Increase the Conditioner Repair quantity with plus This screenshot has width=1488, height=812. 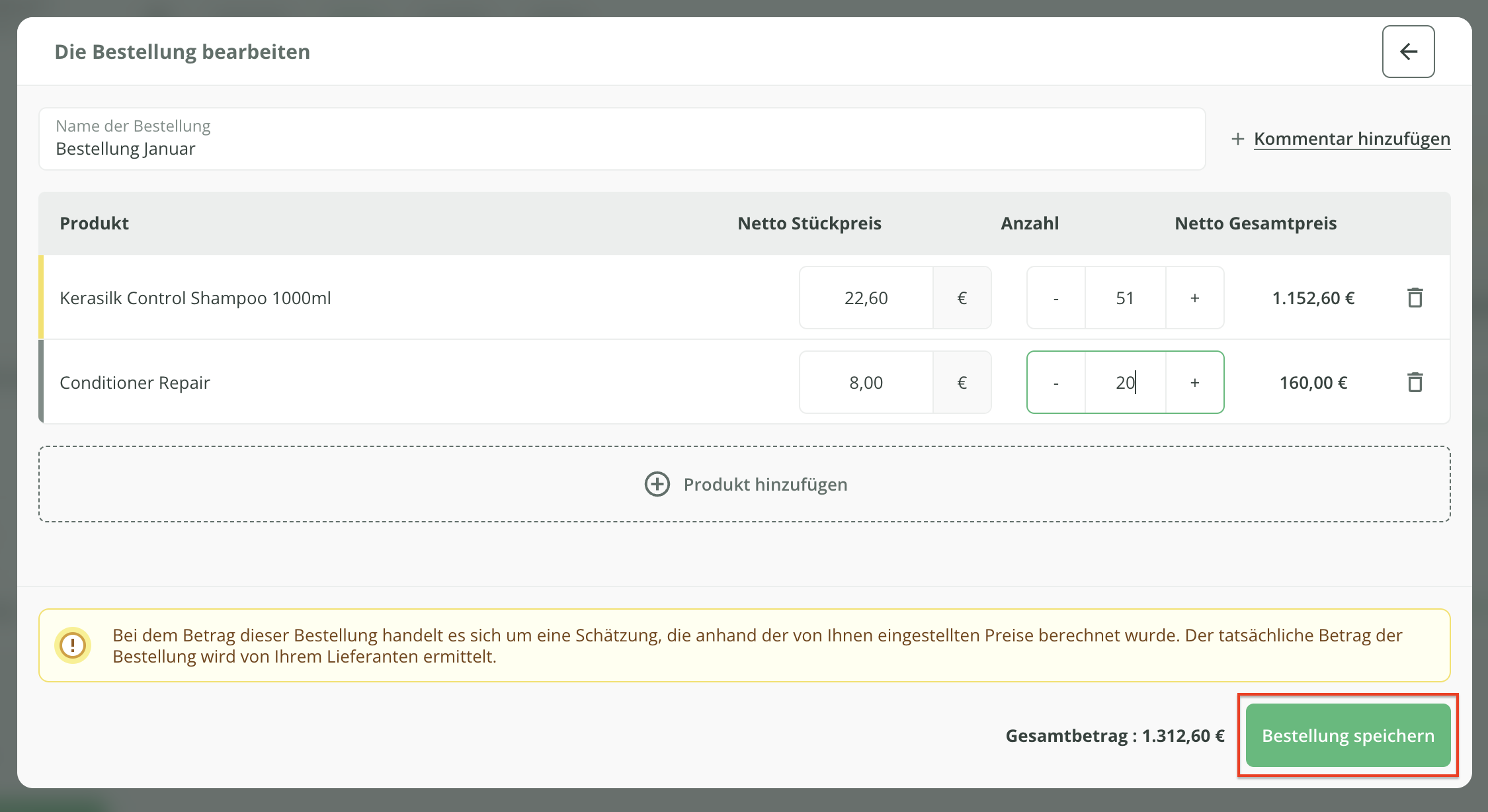click(1194, 382)
